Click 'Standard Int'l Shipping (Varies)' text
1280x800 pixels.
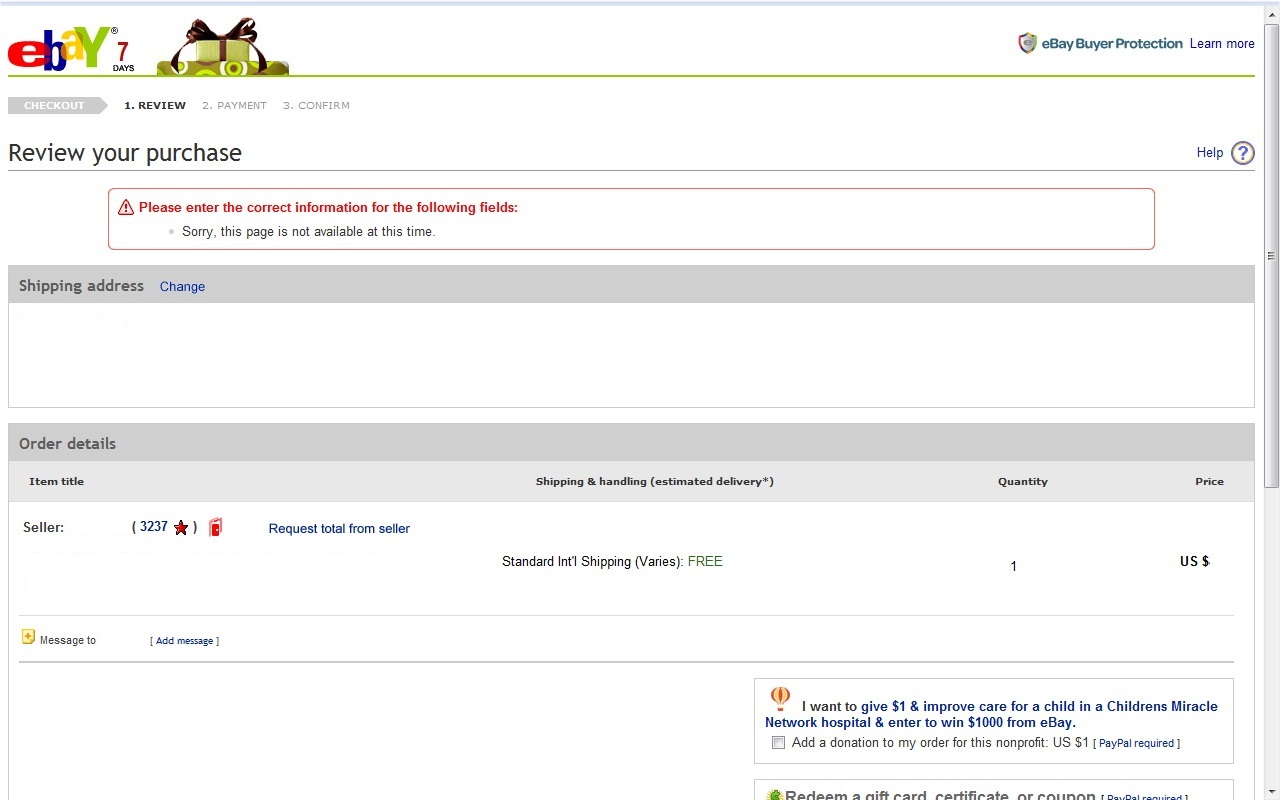(x=593, y=562)
